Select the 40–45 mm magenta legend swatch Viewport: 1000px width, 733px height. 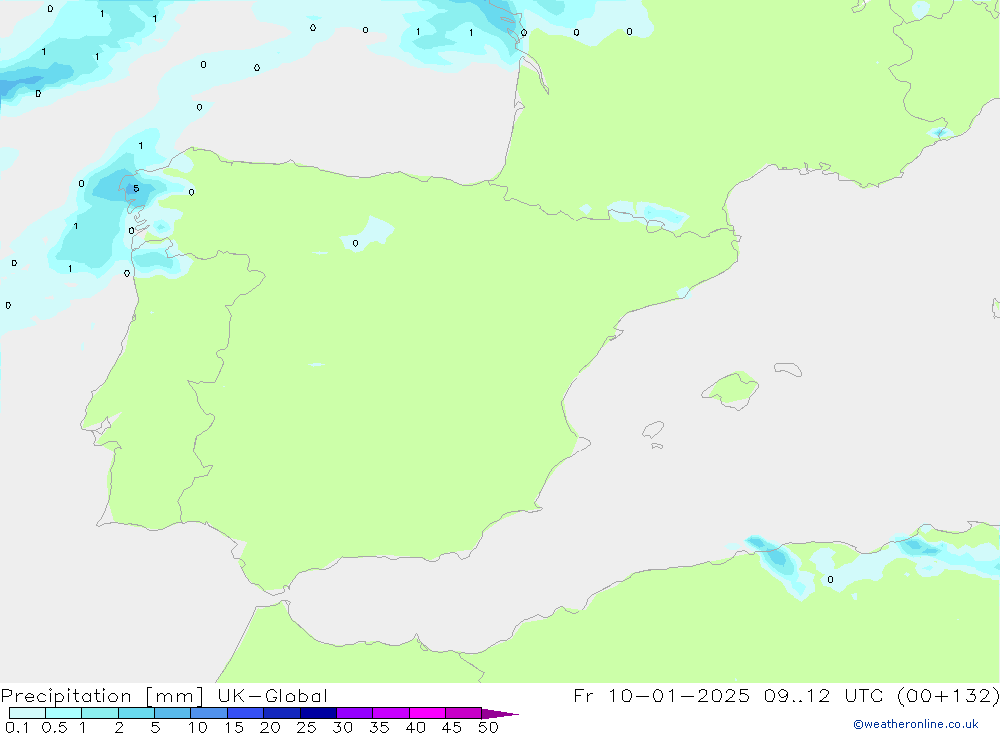tap(427, 713)
